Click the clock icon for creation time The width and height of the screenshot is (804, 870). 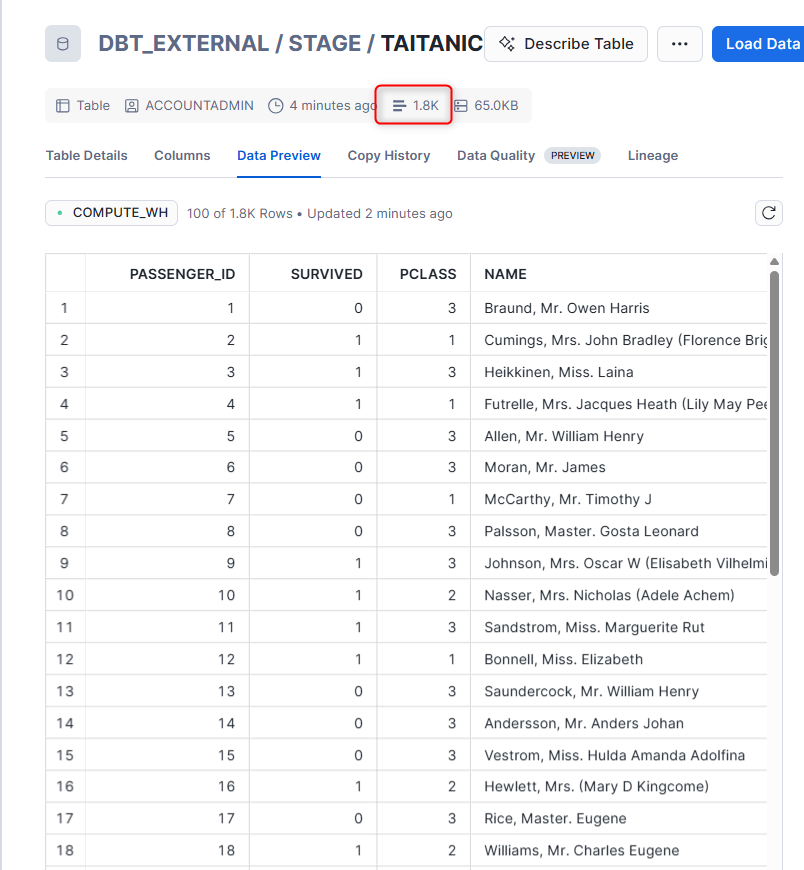(276, 105)
